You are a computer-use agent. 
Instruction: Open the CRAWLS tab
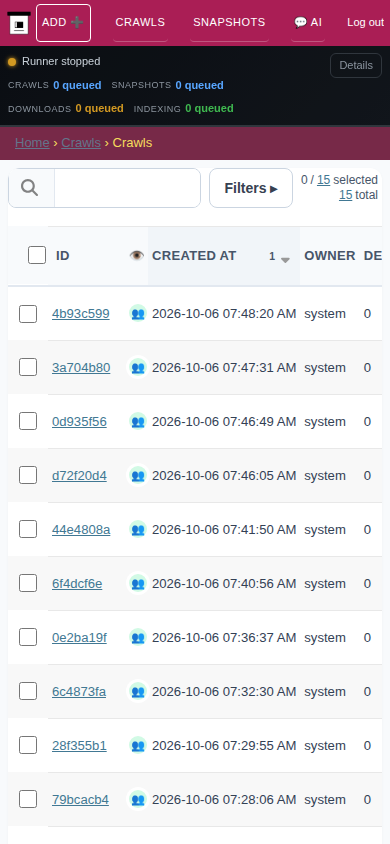point(140,23)
